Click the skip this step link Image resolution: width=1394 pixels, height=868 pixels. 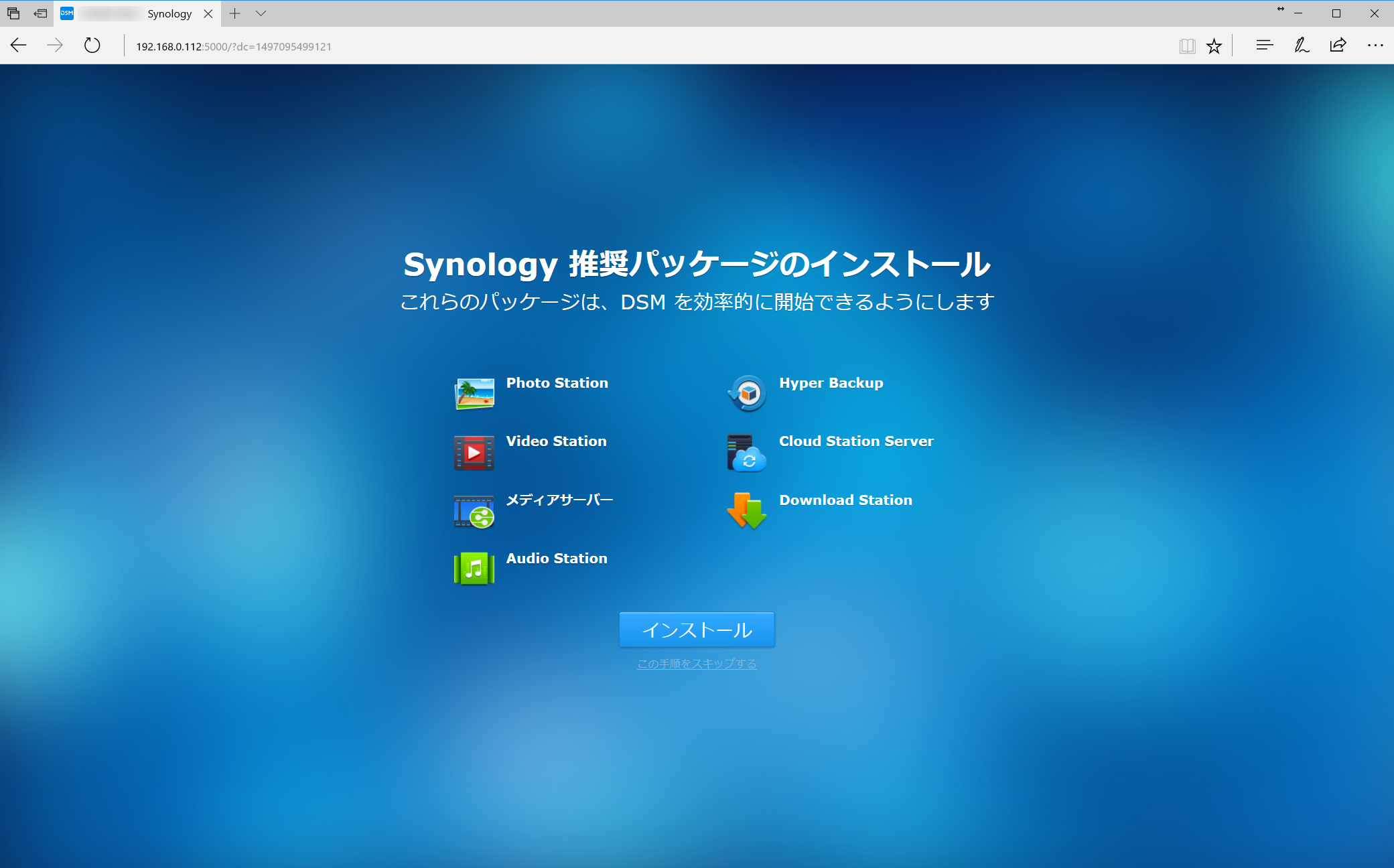pos(697,664)
